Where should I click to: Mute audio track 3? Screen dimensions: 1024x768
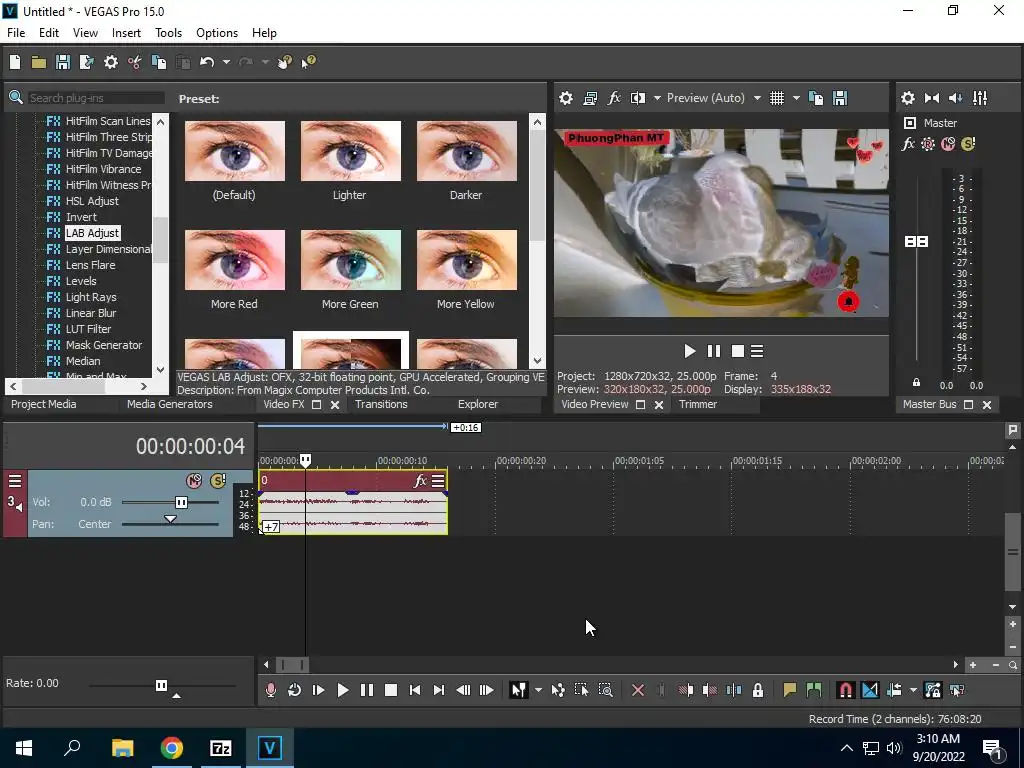194,481
